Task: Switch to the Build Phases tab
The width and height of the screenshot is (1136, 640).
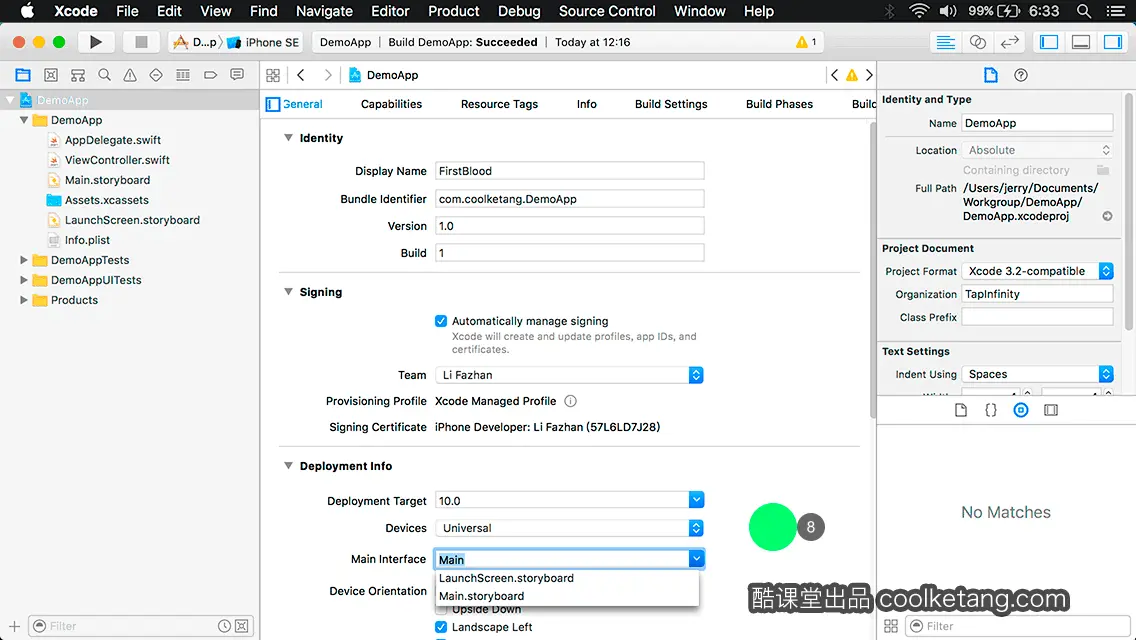Action: (x=779, y=104)
